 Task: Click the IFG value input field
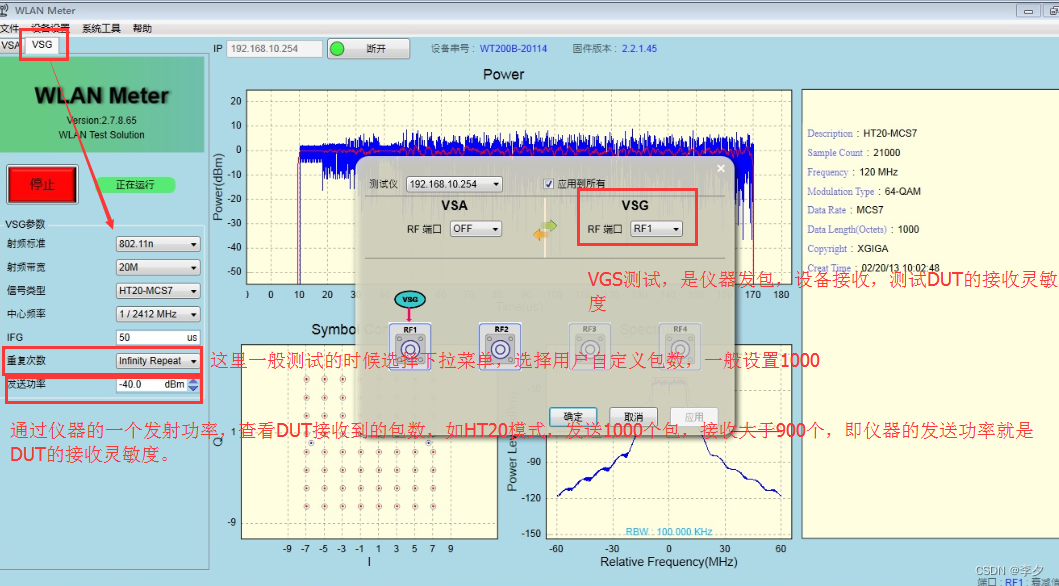(x=156, y=337)
